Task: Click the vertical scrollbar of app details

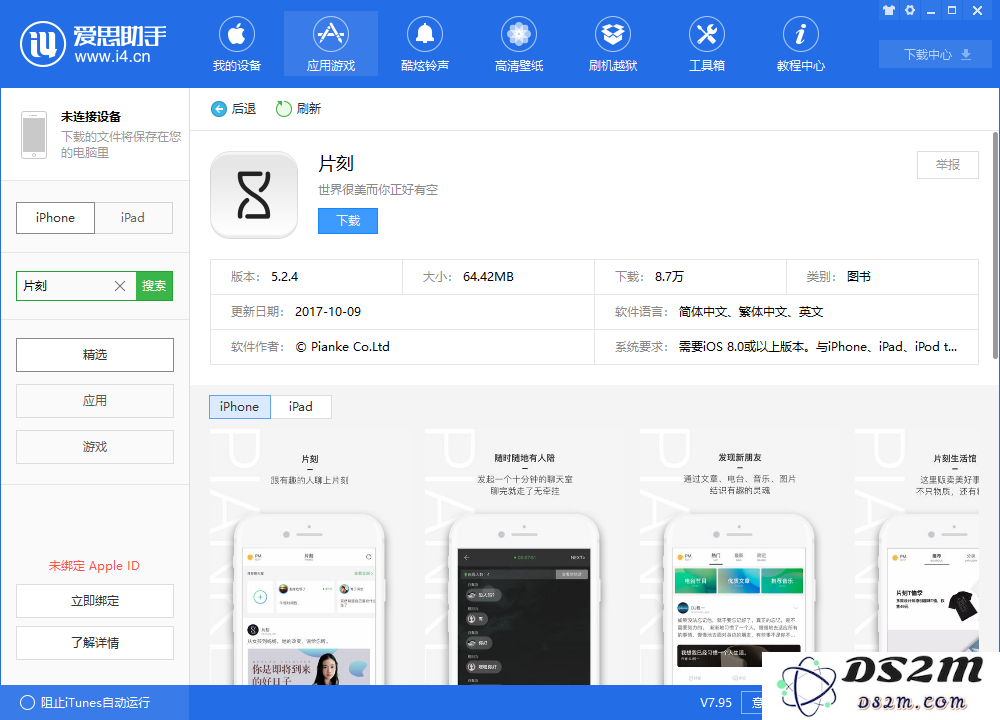Action: click(995, 246)
